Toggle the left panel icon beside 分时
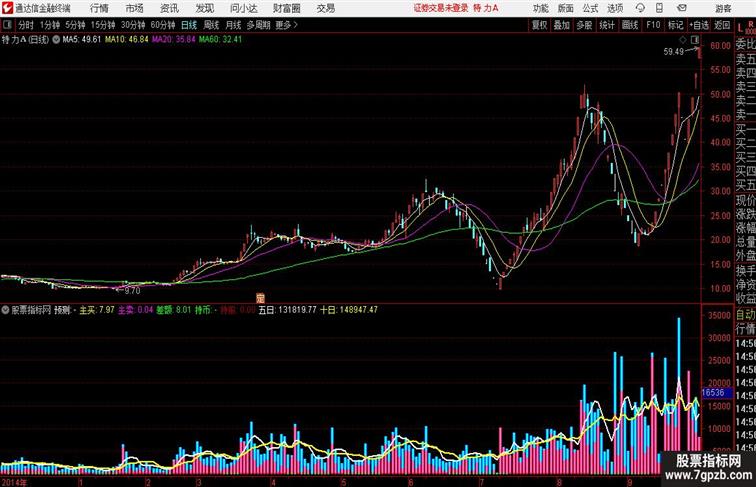756x487 pixels. pyautogui.click(x=7, y=25)
